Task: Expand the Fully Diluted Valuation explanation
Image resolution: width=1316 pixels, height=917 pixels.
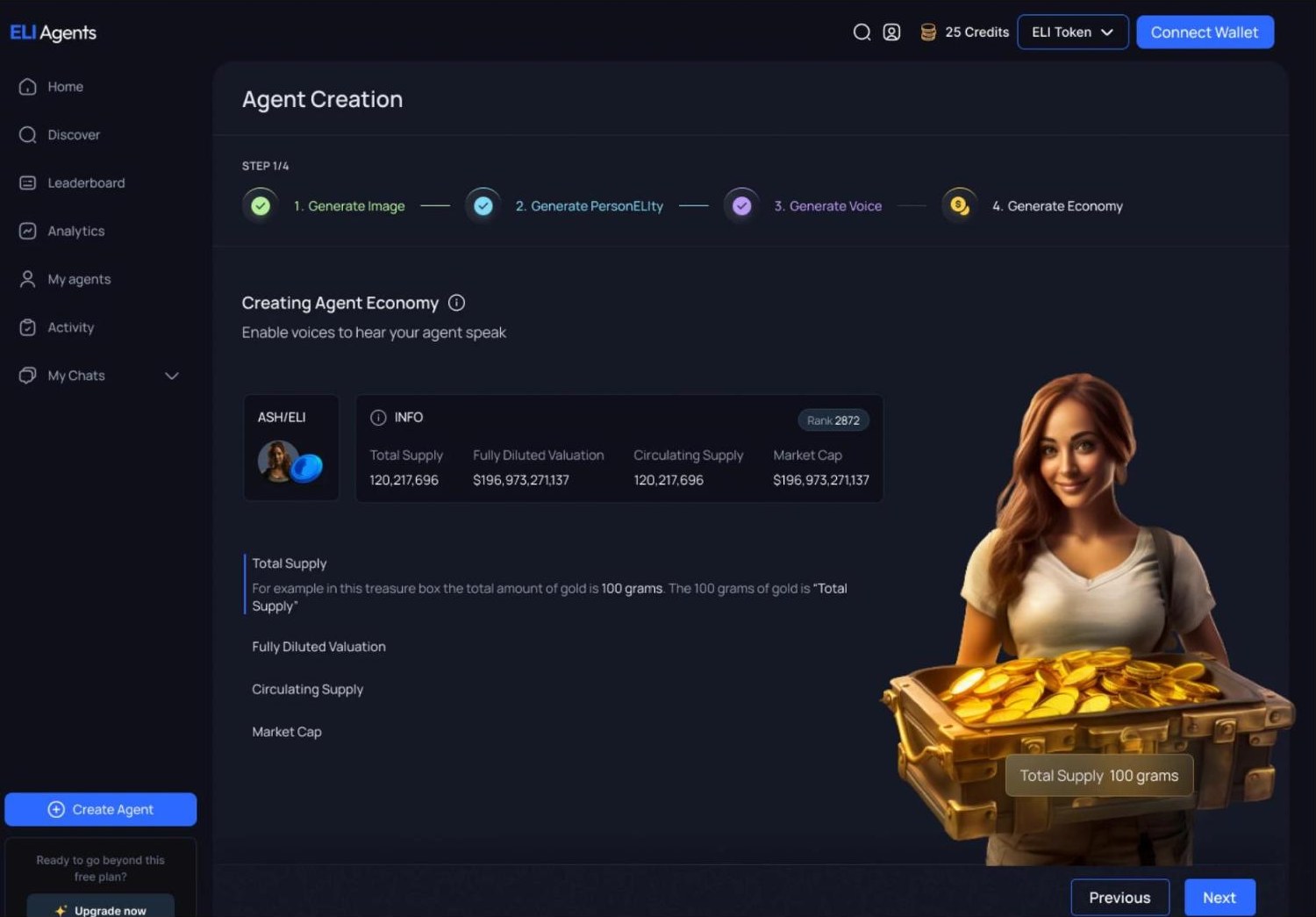Action: point(318,647)
